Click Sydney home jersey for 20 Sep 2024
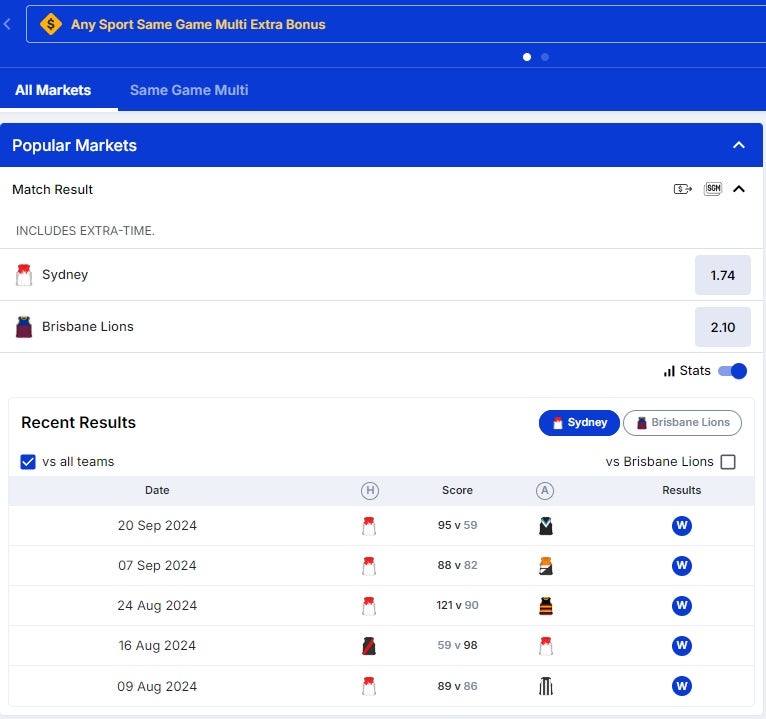This screenshot has width=766, height=719. point(369,526)
